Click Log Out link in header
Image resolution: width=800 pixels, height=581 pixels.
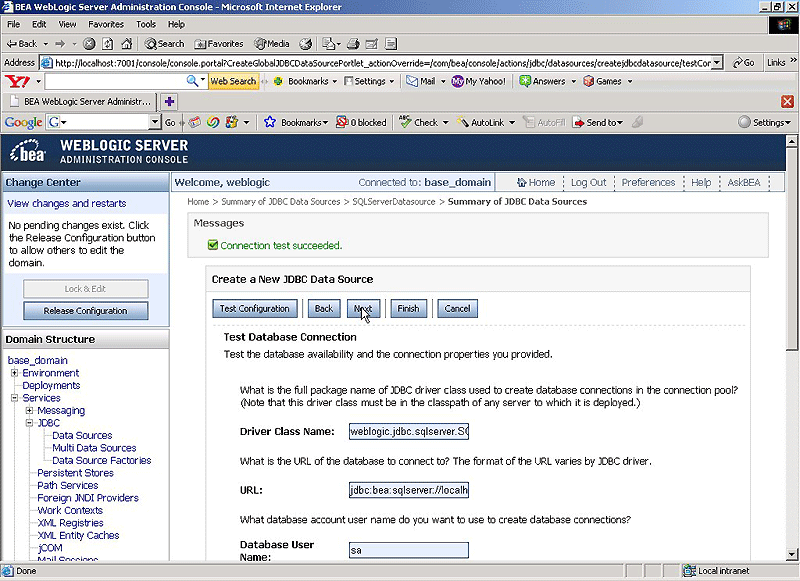pyautogui.click(x=588, y=182)
